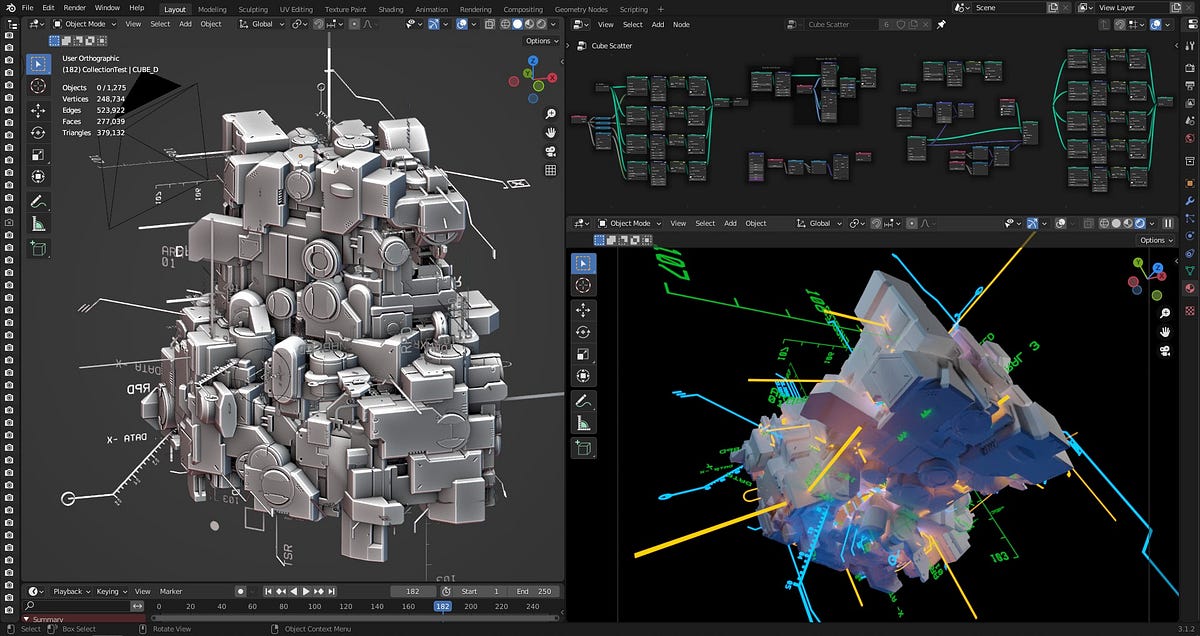Screen dimensions: 1200x636
Task: Open the Render menu
Action: pos(74,8)
